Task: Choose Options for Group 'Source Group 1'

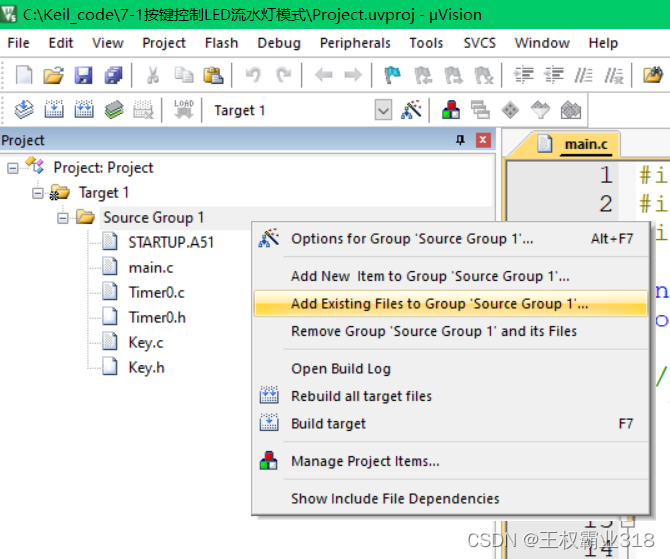Action: point(451,238)
